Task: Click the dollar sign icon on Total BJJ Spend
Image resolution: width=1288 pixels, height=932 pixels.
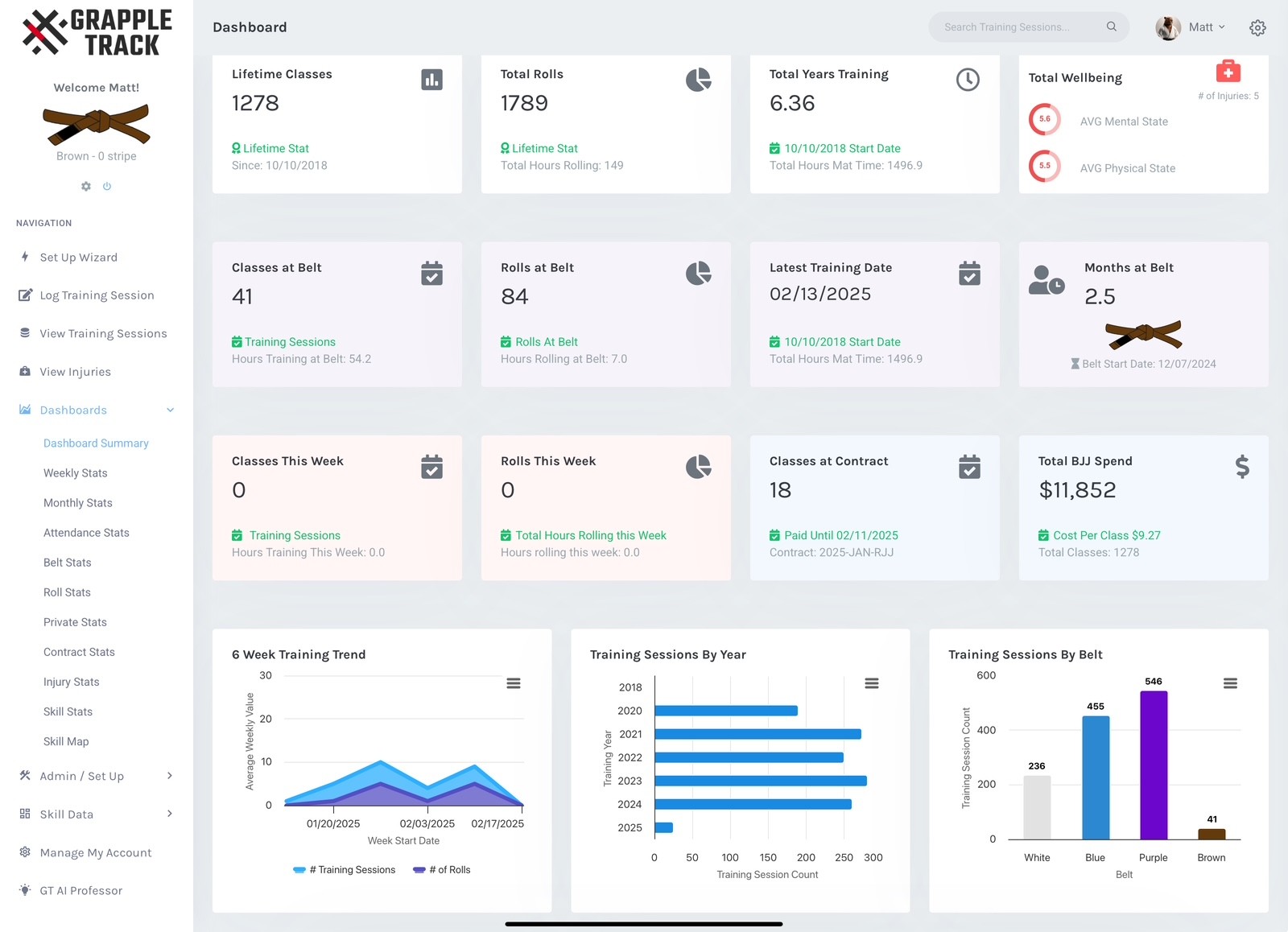Action: pos(1242,467)
